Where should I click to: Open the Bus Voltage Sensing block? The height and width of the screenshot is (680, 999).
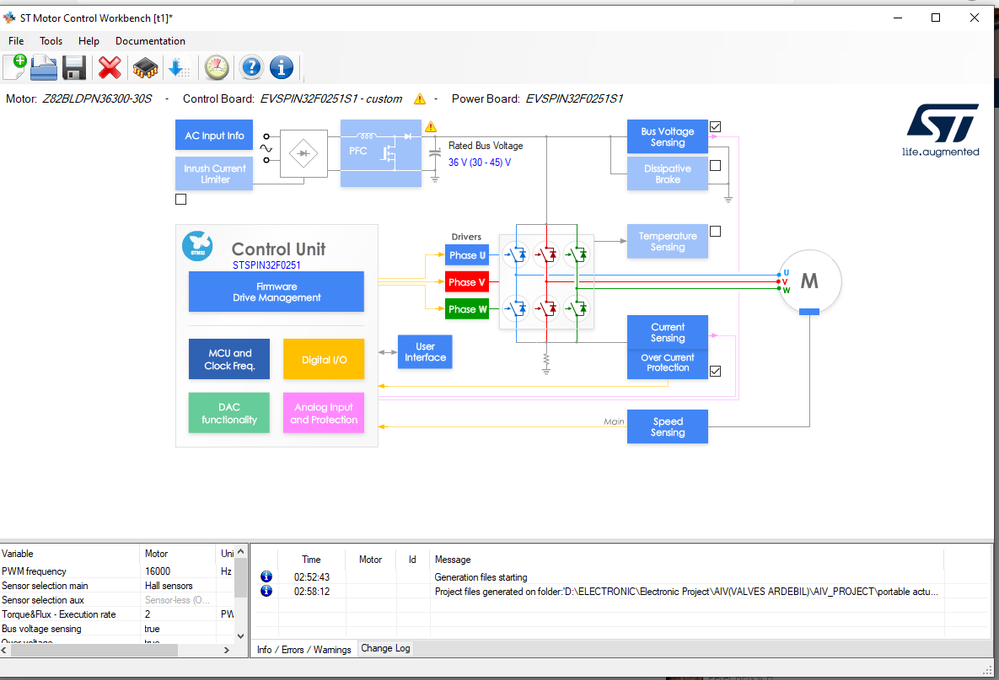[x=667, y=136]
